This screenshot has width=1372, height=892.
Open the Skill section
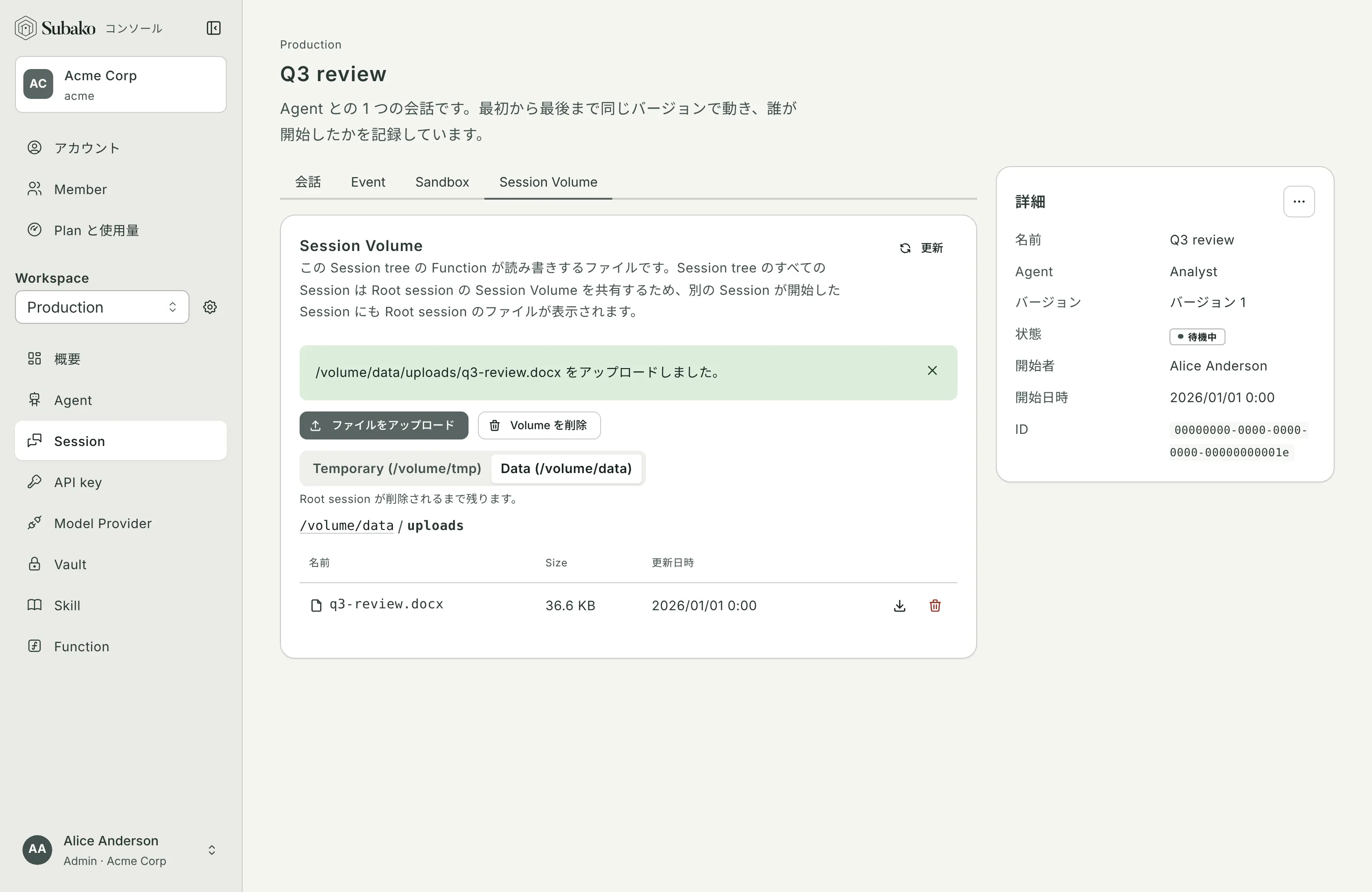tap(120, 605)
